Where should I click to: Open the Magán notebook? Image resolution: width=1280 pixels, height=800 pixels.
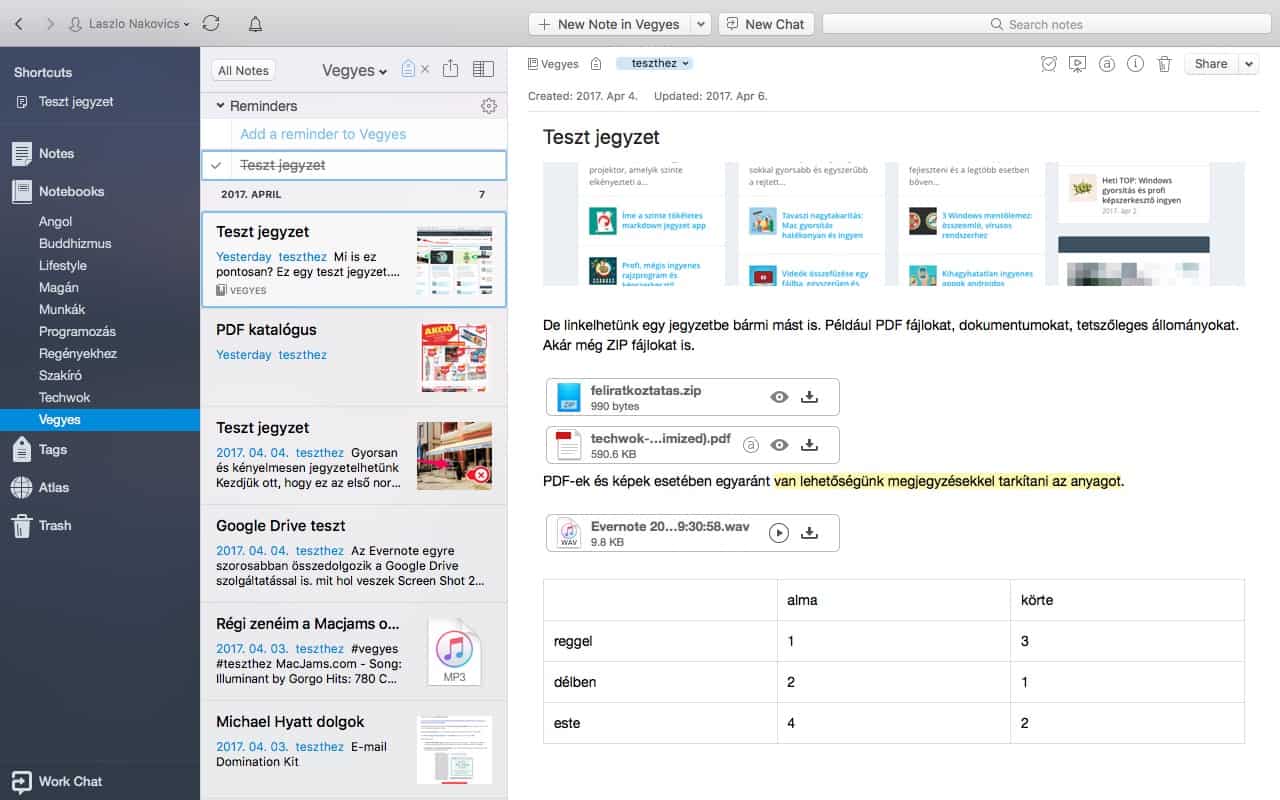(59, 287)
